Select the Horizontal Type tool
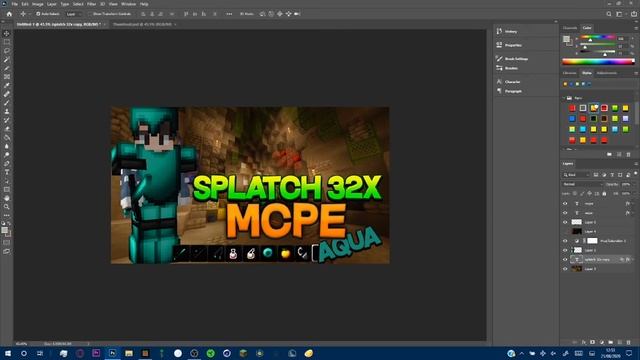 [x=7, y=172]
